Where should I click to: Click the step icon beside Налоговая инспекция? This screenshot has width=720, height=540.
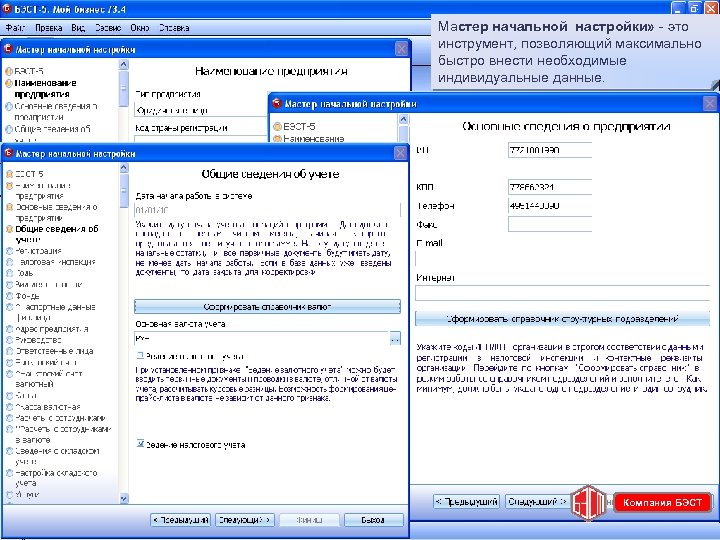tap(9, 262)
